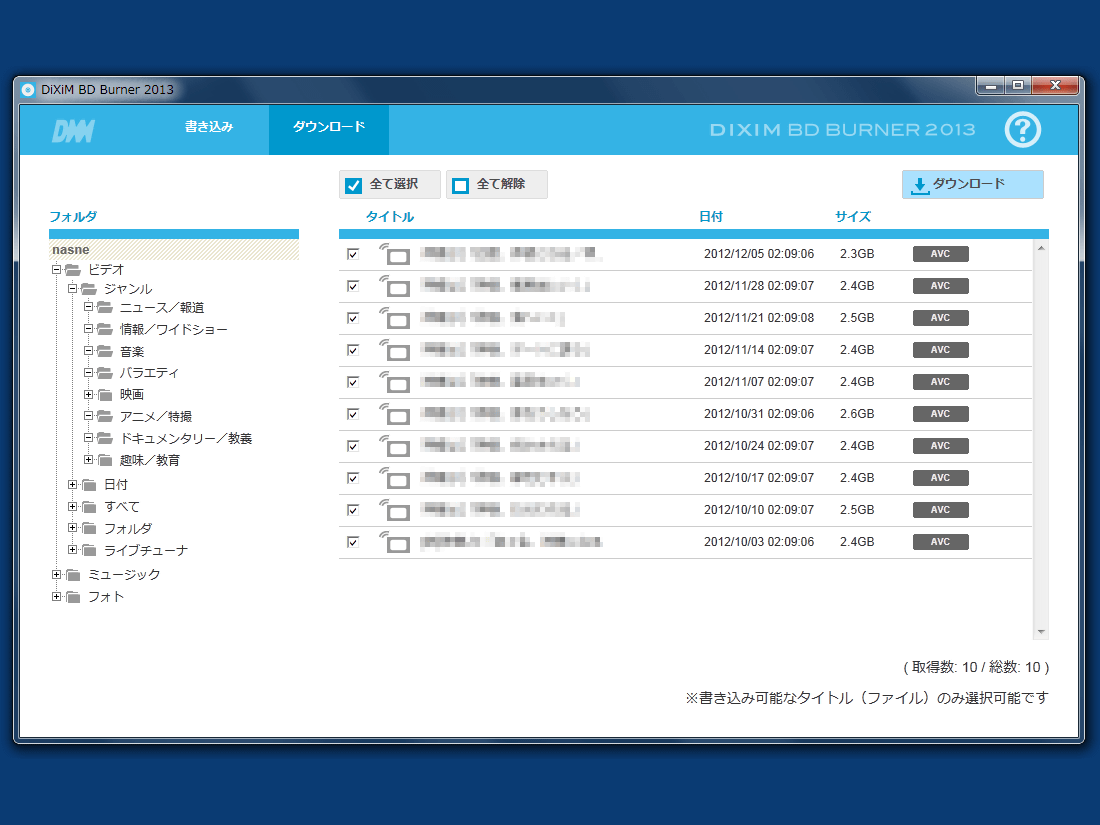Start download with the ダウンロード button
The height and width of the screenshot is (825, 1100).
(972, 185)
